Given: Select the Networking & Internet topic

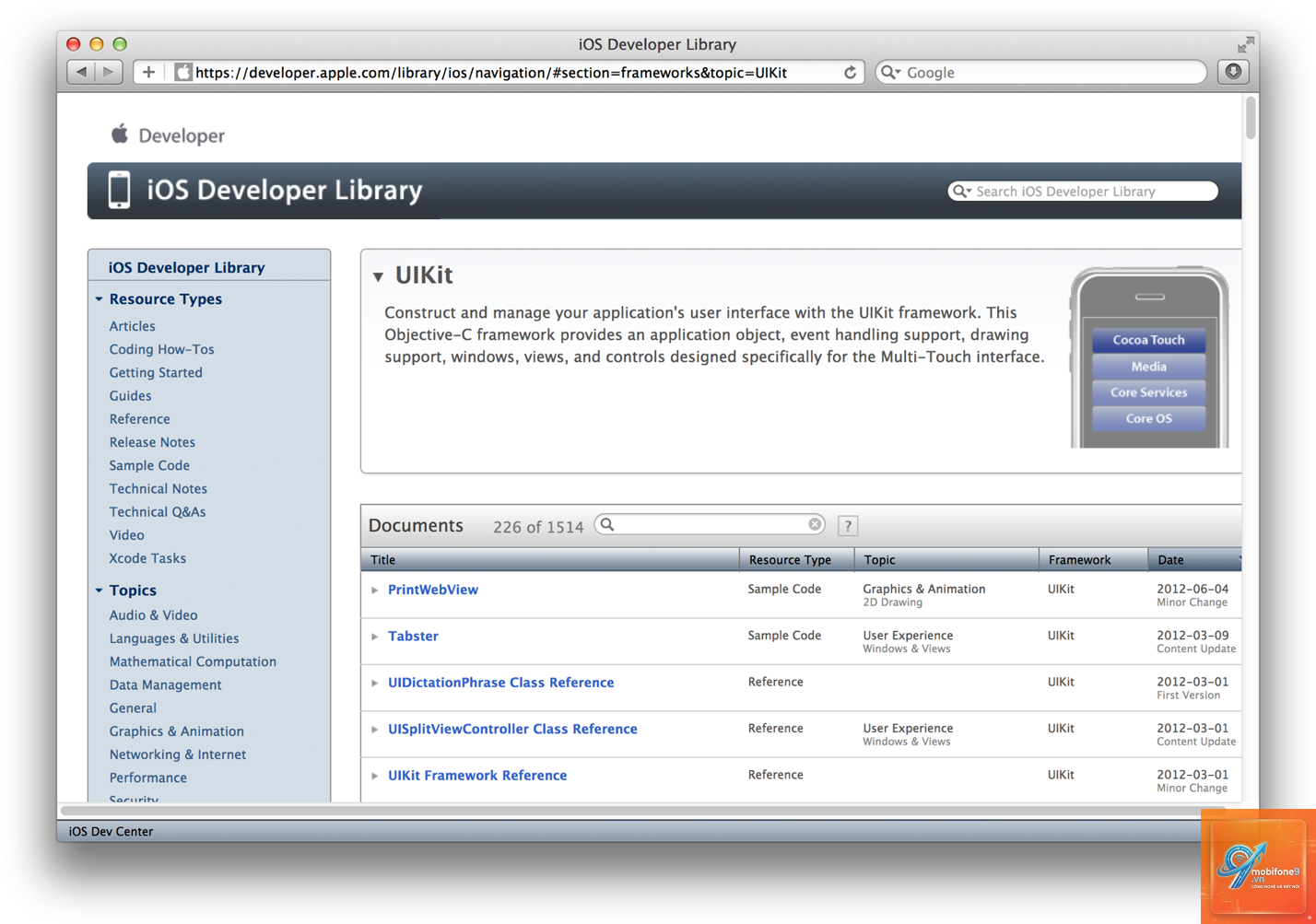Looking at the screenshot, I should (177, 754).
